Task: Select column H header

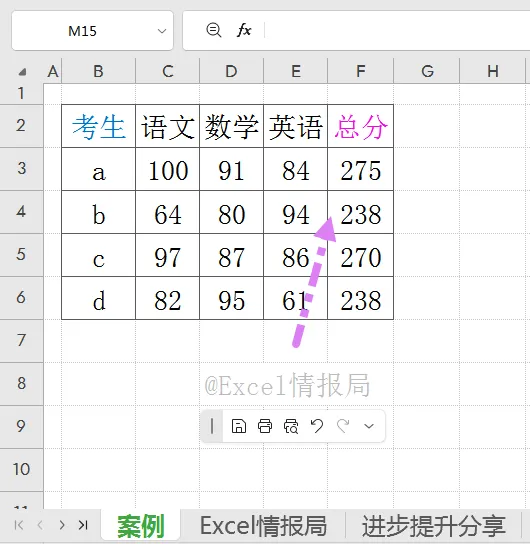Action: 493,71
